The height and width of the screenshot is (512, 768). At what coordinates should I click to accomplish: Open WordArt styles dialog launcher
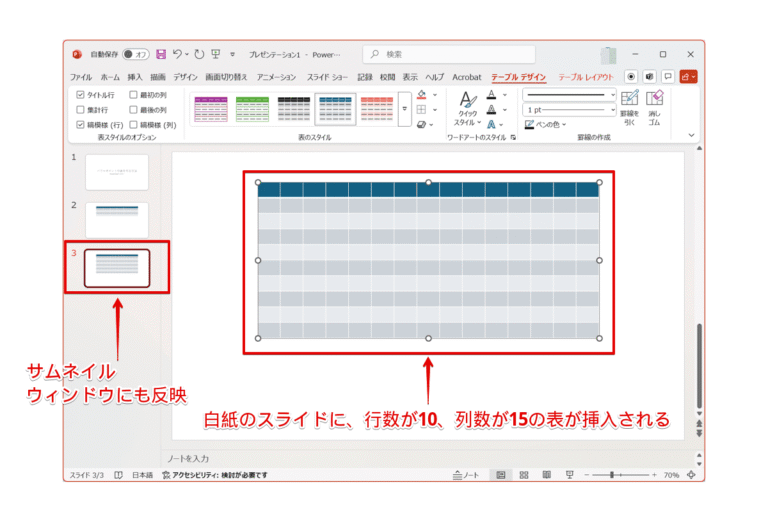tap(513, 138)
